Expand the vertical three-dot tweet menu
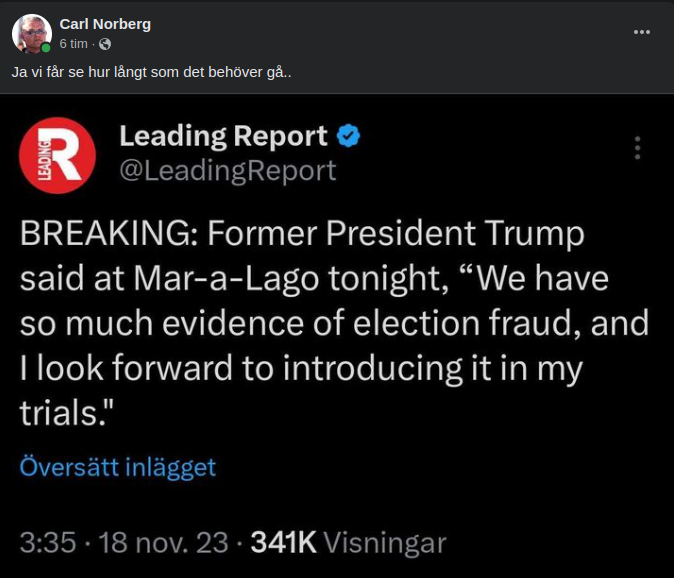The image size is (674, 578). pyautogui.click(x=637, y=148)
